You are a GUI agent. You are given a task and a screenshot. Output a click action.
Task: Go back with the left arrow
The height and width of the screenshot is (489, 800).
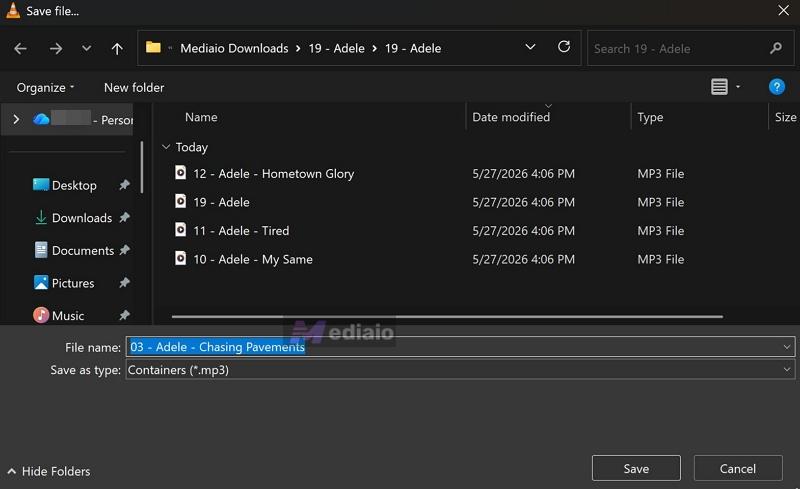tap(20, 48)
